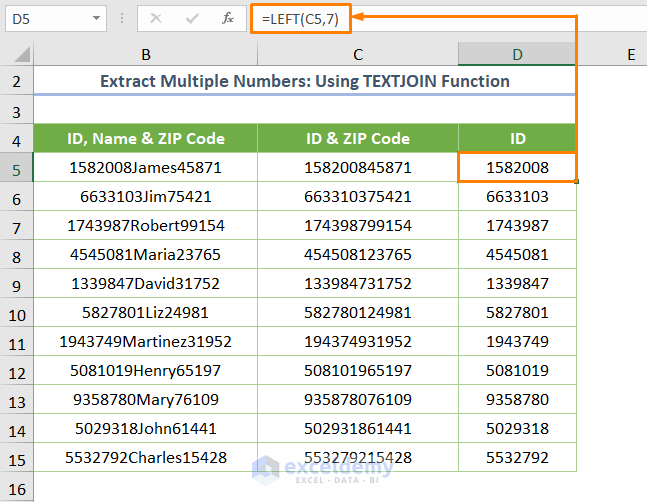Viewport: 647px width, 502px height.
Task: Select column C header
Action: click(357, 55)
